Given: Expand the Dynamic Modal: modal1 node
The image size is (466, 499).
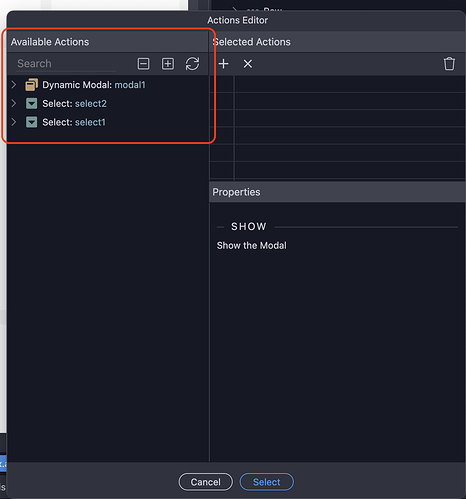Looking at the screenshot, I should tap(14, 85).
